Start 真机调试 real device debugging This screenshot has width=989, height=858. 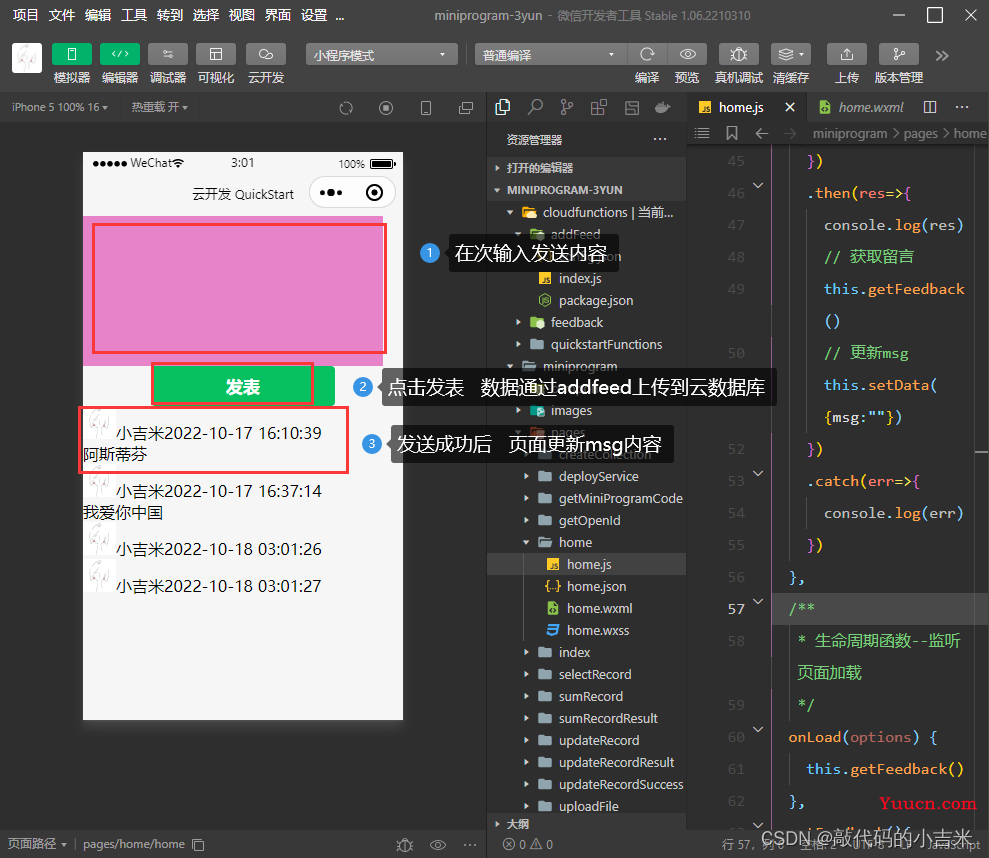[x=738, y=54]
